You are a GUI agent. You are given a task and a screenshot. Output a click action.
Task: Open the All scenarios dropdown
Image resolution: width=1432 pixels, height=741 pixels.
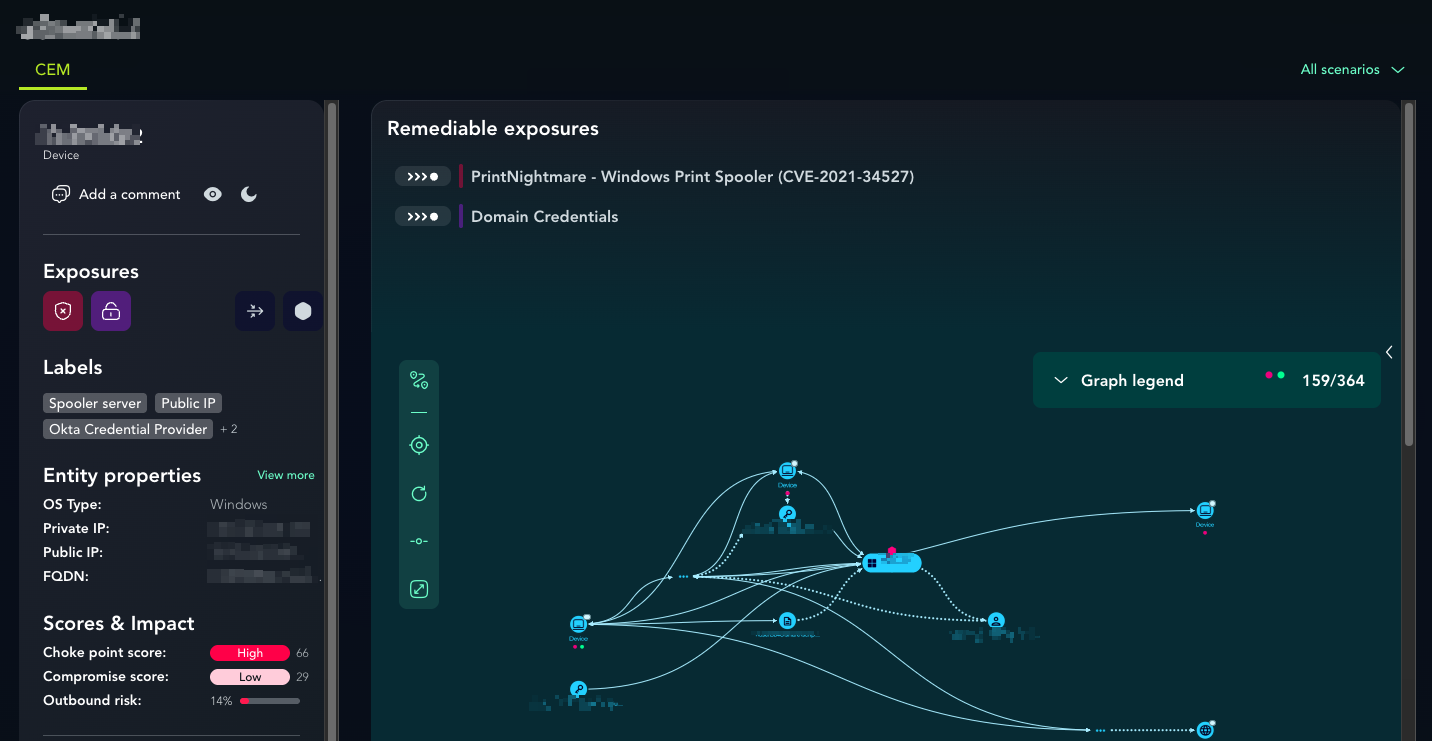(x=1352, y=69)
